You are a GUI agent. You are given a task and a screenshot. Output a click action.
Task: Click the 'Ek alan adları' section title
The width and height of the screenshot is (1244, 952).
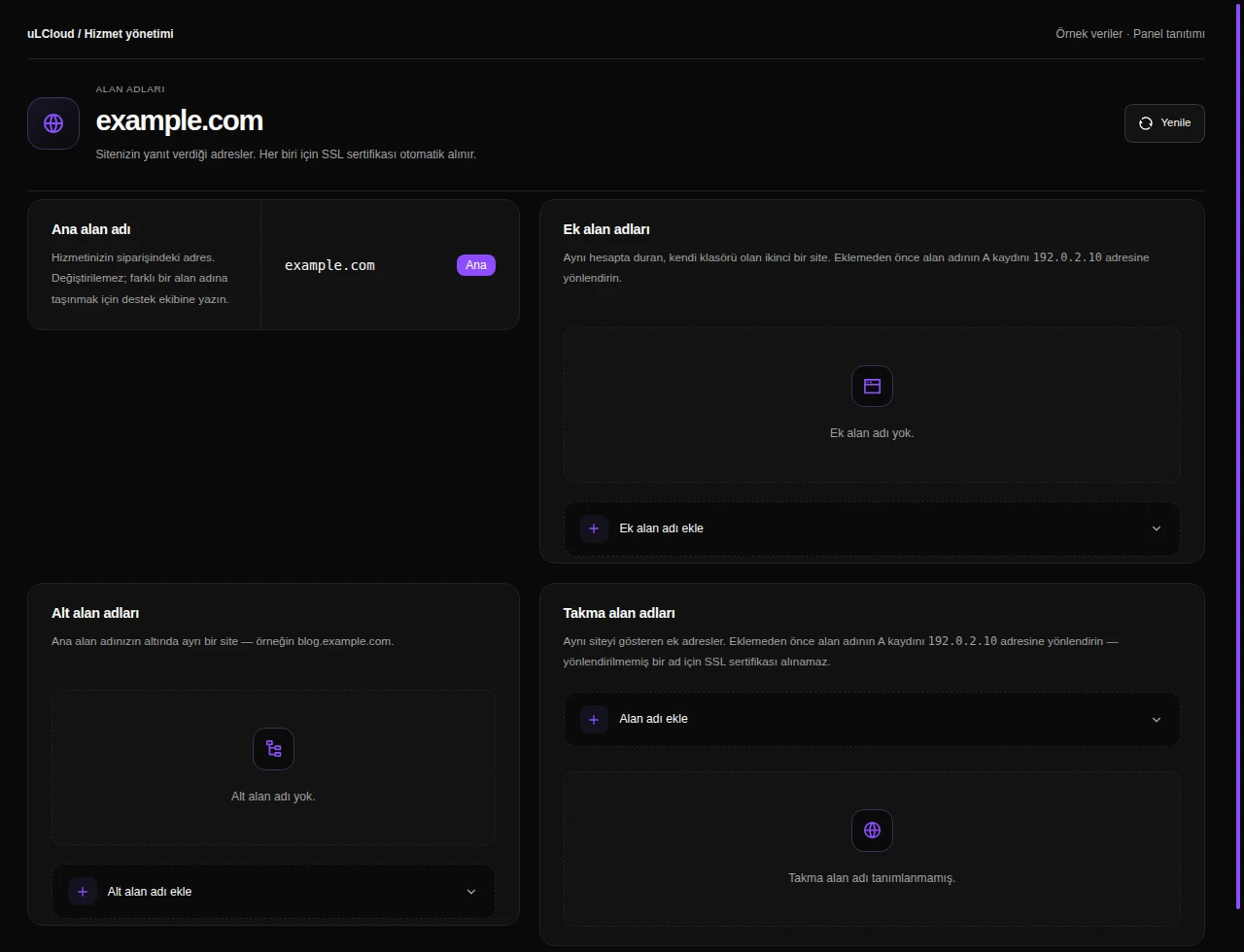point(606,229)
